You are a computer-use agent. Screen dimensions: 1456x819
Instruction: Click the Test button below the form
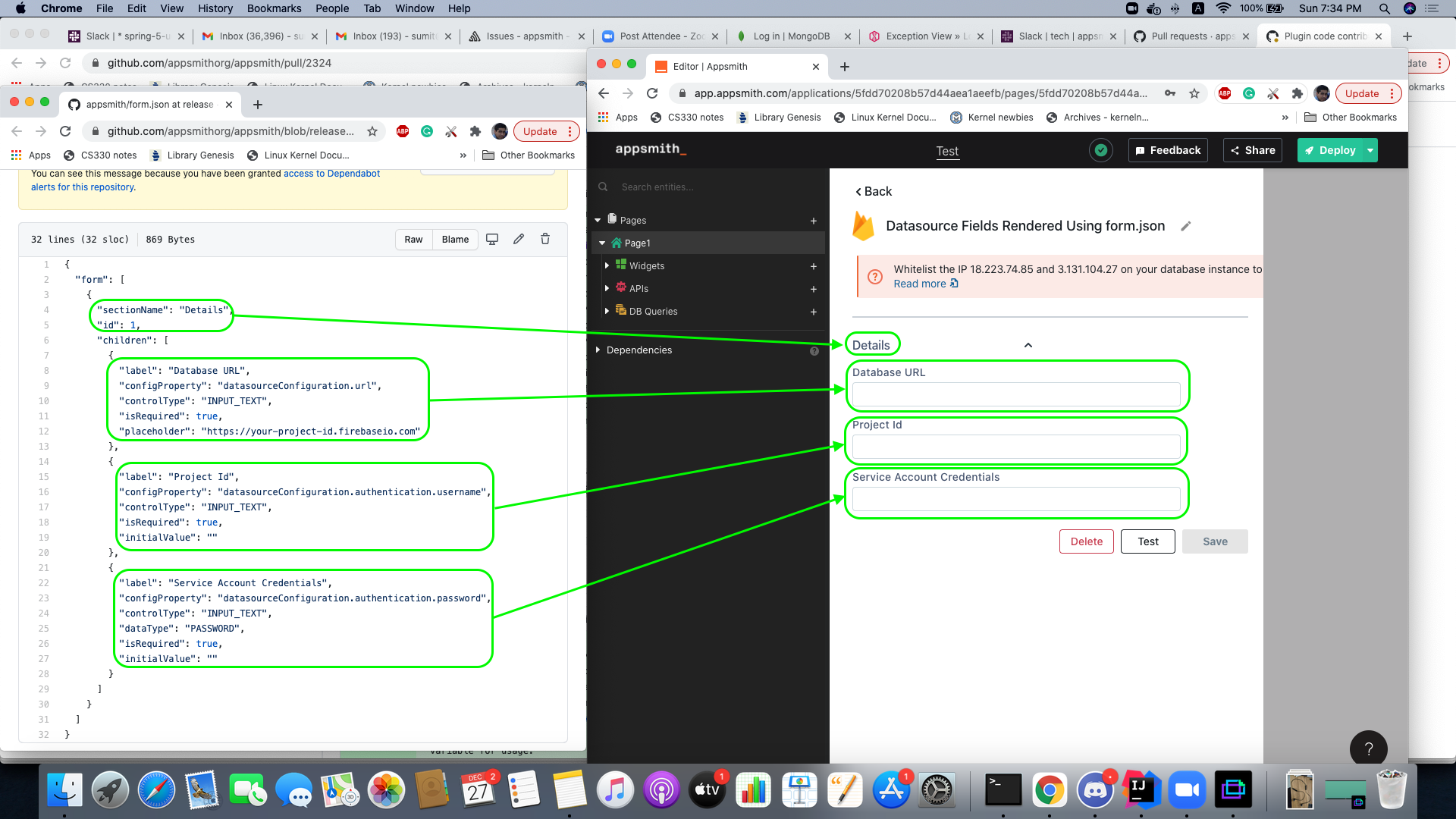[x=1147, y=541]
